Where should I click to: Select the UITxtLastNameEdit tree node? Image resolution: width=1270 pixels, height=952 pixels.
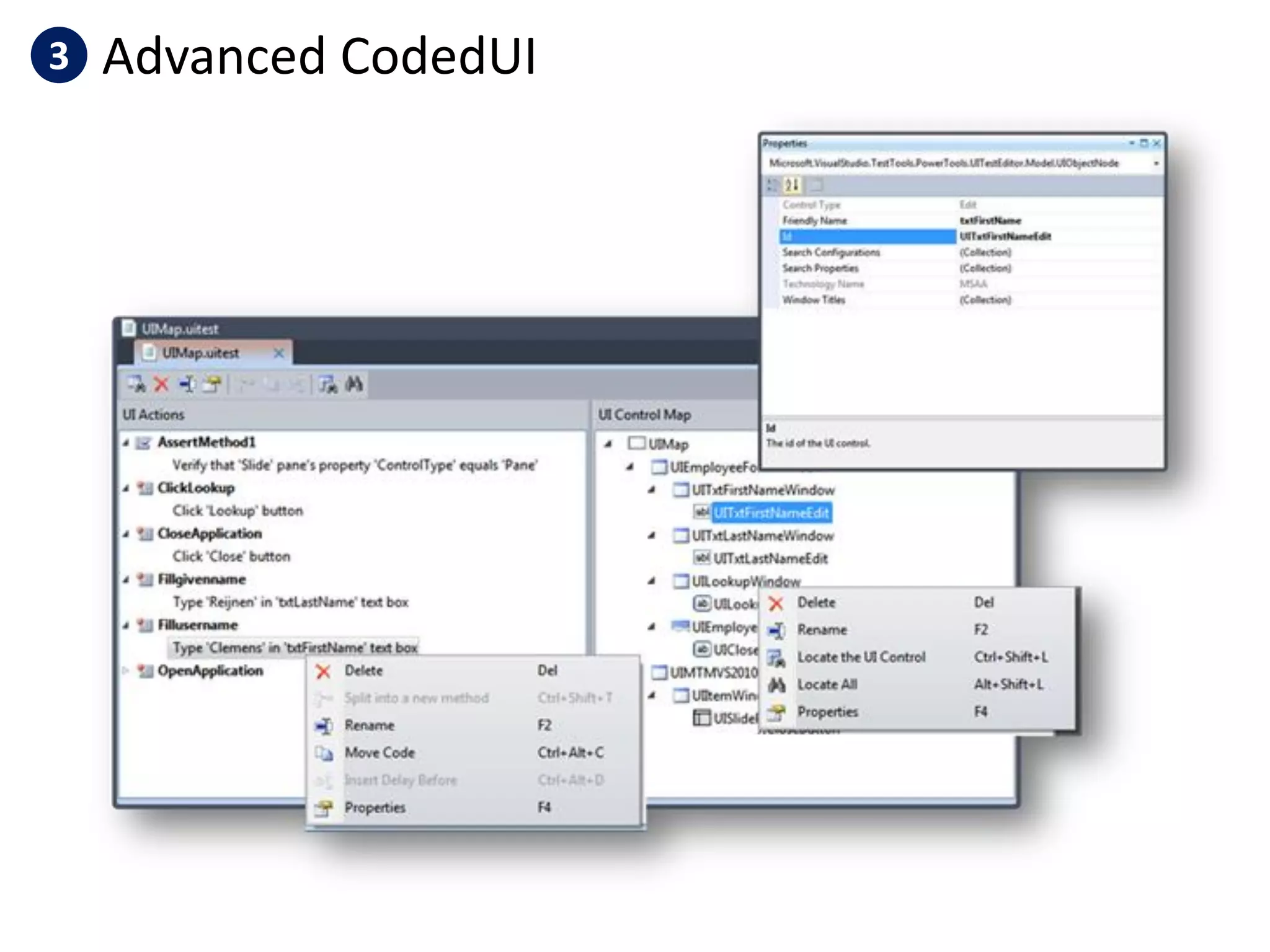click(x=771, y=558)
